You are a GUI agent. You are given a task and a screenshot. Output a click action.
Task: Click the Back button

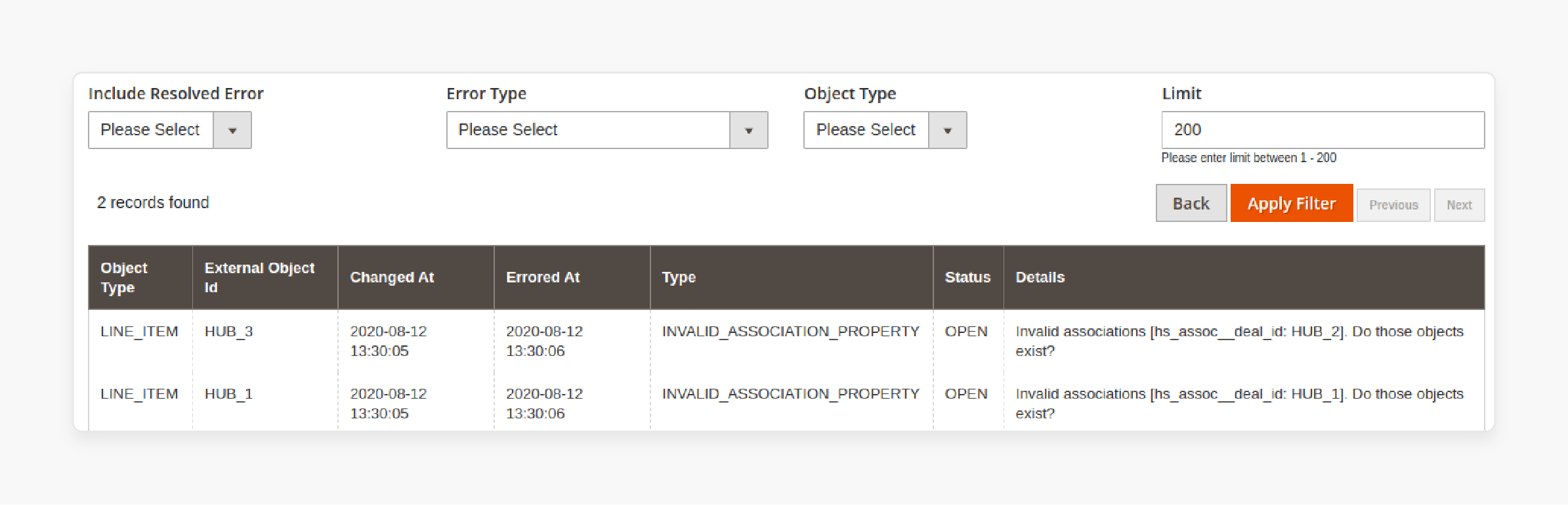pyautogui.click(x=1191, y=204)
